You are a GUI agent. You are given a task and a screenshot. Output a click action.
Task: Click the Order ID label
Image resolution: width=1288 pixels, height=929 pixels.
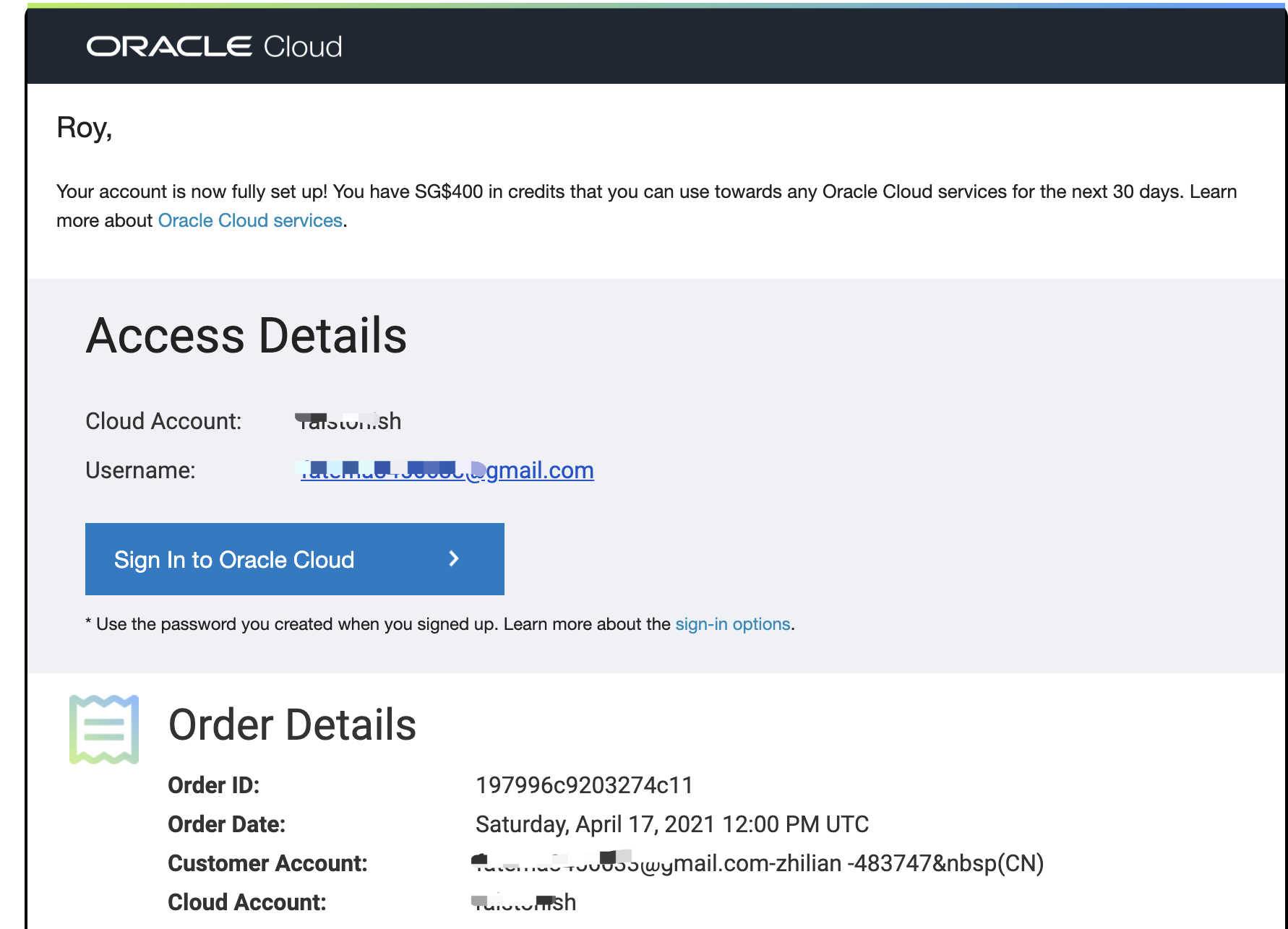(x=213, y=785)
